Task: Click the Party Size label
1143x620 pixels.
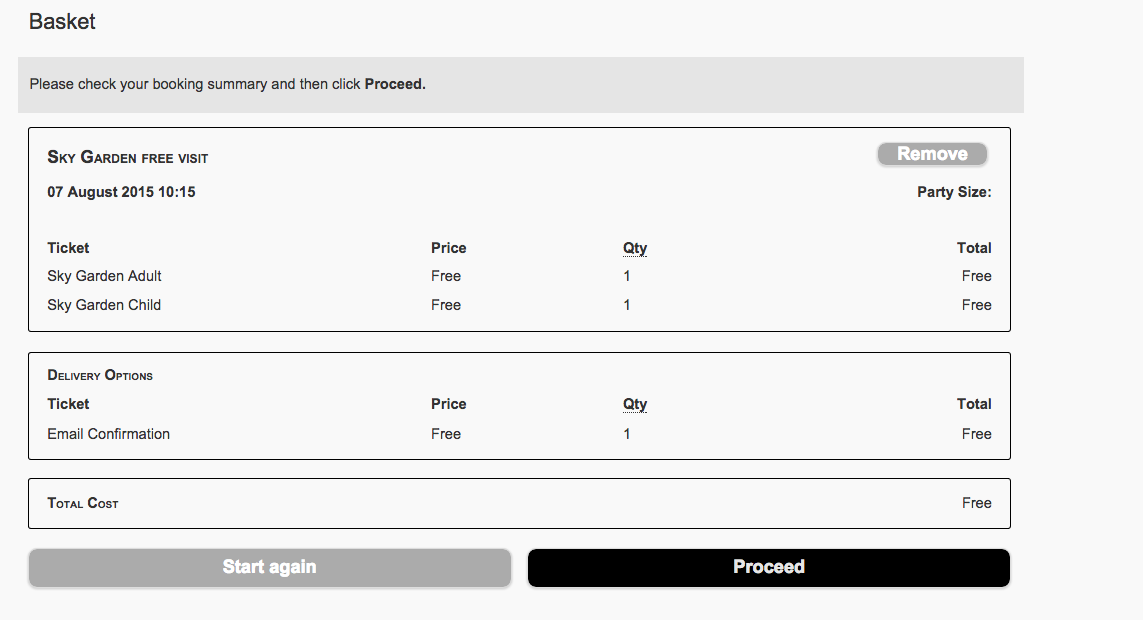Action: (954, 192)
